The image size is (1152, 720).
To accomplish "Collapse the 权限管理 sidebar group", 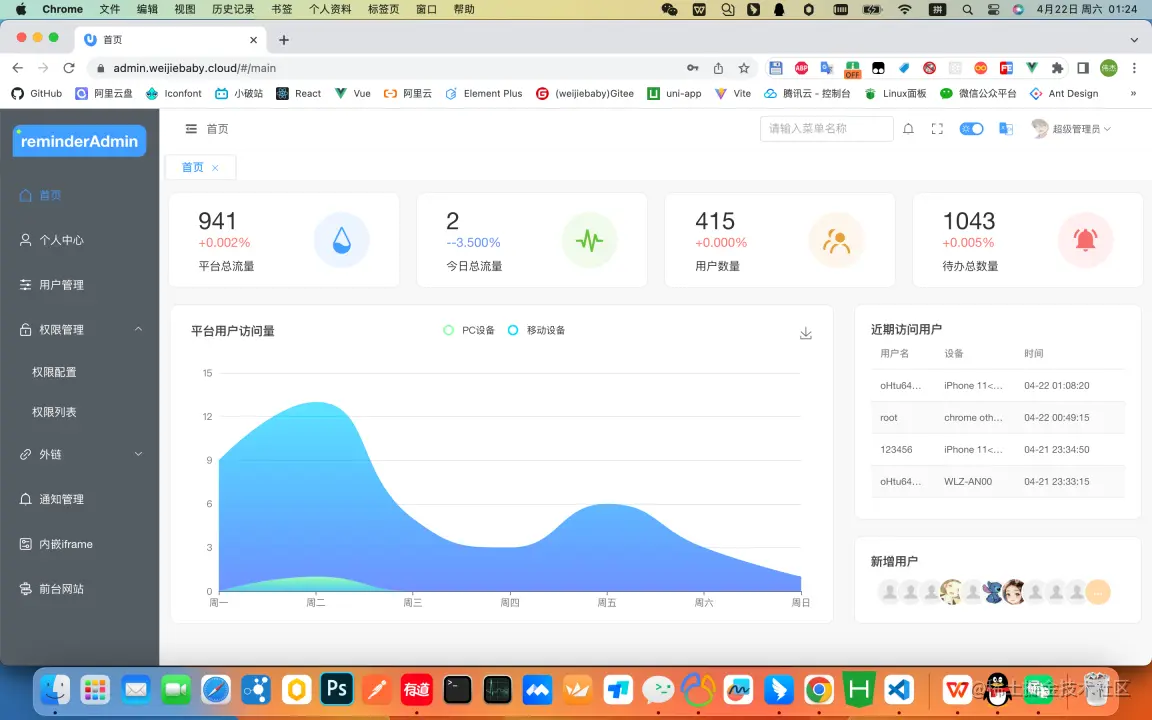I will (79, 330).
